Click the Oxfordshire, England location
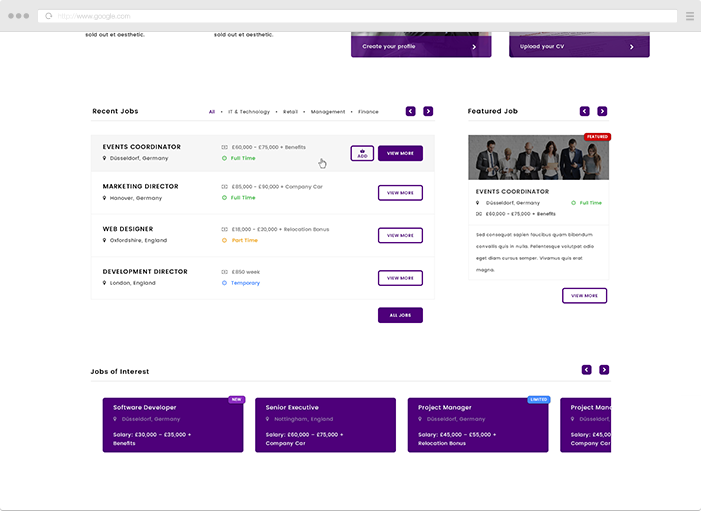The width and height of the screenshot is (701, 511). [138, 241]
